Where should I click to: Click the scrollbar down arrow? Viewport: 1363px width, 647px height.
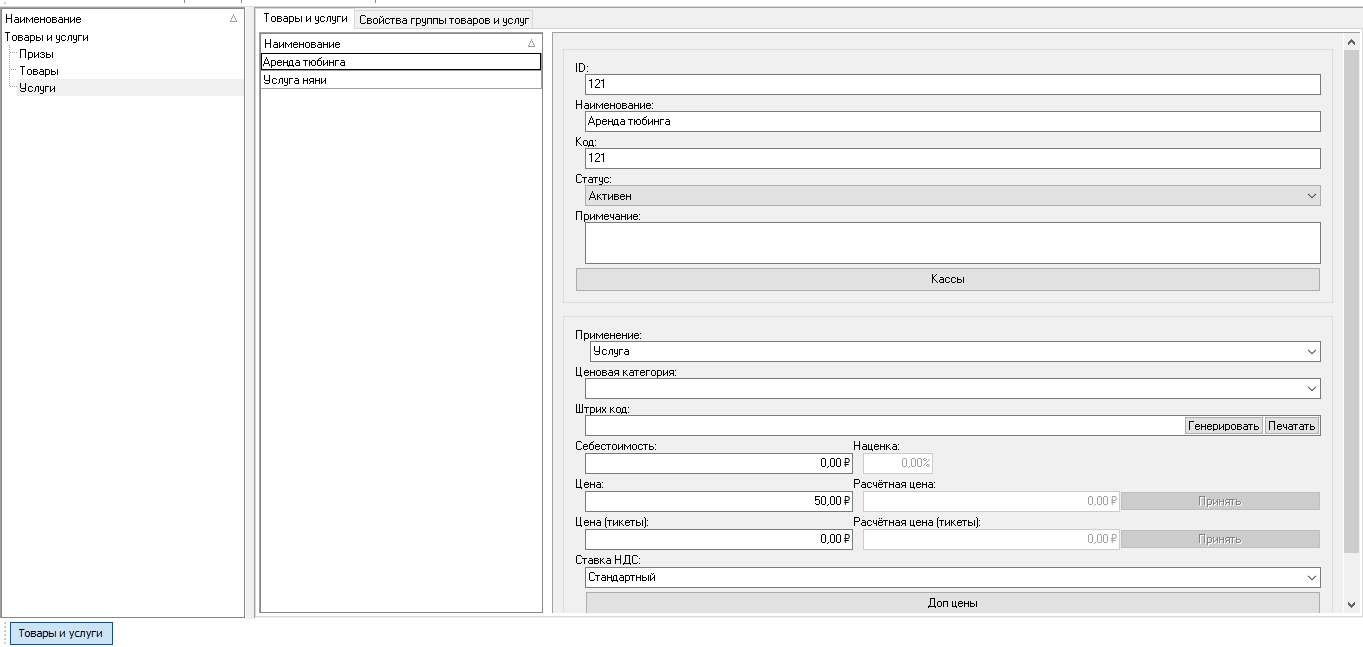1352,605
